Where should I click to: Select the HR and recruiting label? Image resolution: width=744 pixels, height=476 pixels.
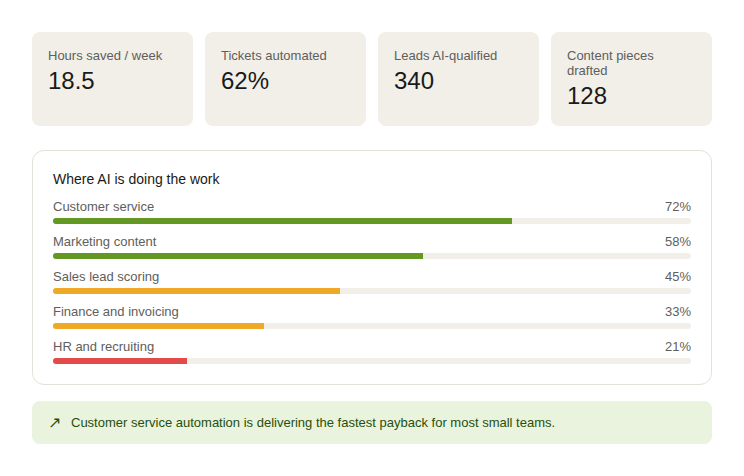tap(103, 347)
